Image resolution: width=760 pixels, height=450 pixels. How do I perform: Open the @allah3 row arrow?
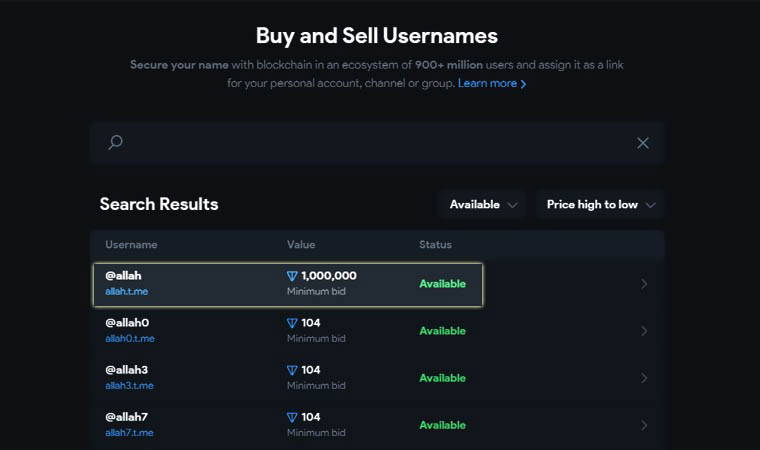pyautogui.click(x=644, y=378)
